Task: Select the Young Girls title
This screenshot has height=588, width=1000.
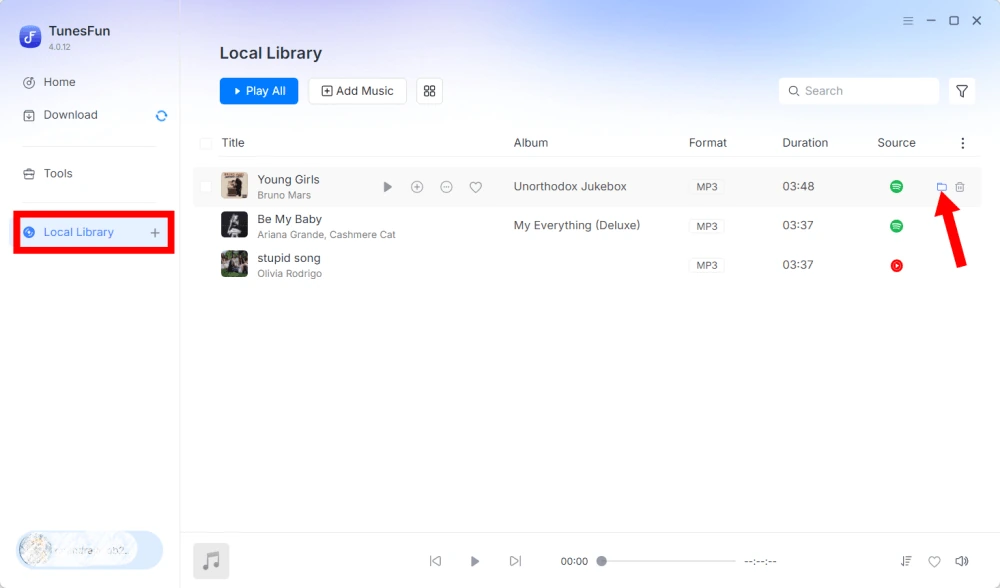Action: tap(288, 180)
